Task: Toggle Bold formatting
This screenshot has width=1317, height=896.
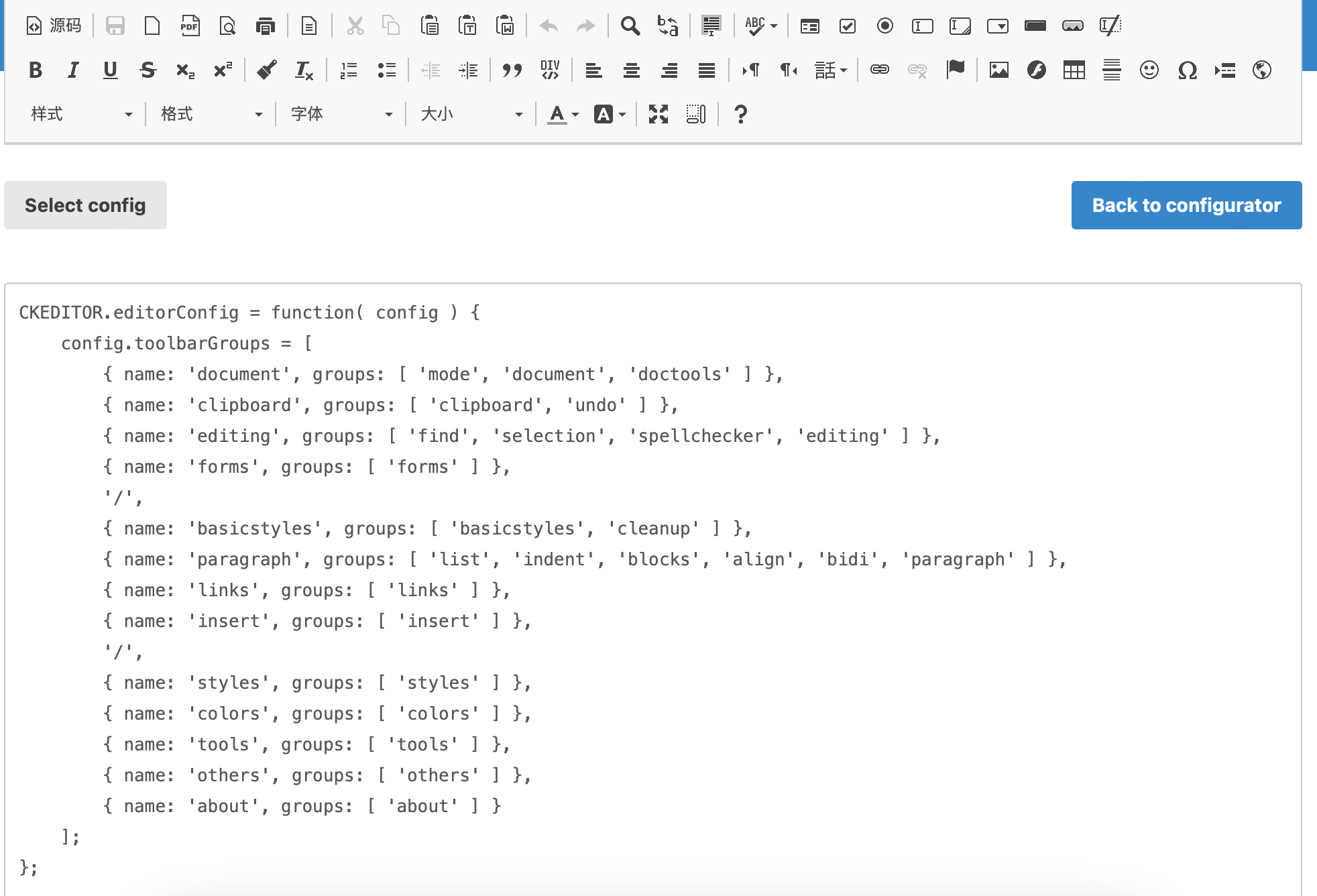Action: pyautogui.click(x=36, y=70)
